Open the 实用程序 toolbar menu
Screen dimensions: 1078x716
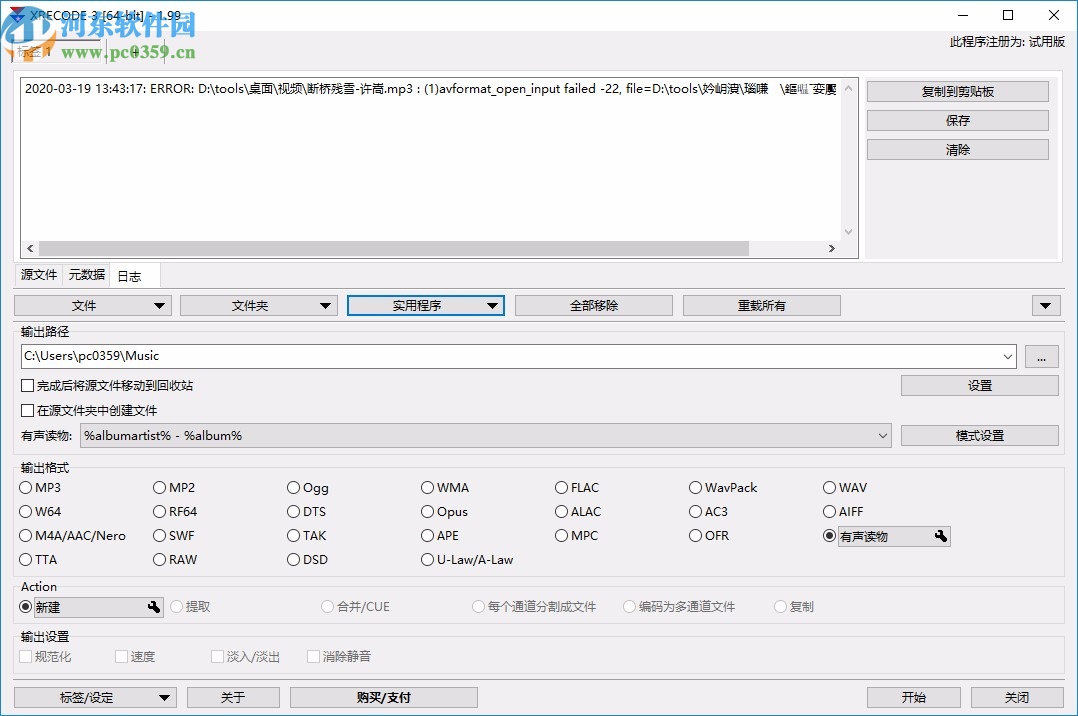(x=425, y=305)
